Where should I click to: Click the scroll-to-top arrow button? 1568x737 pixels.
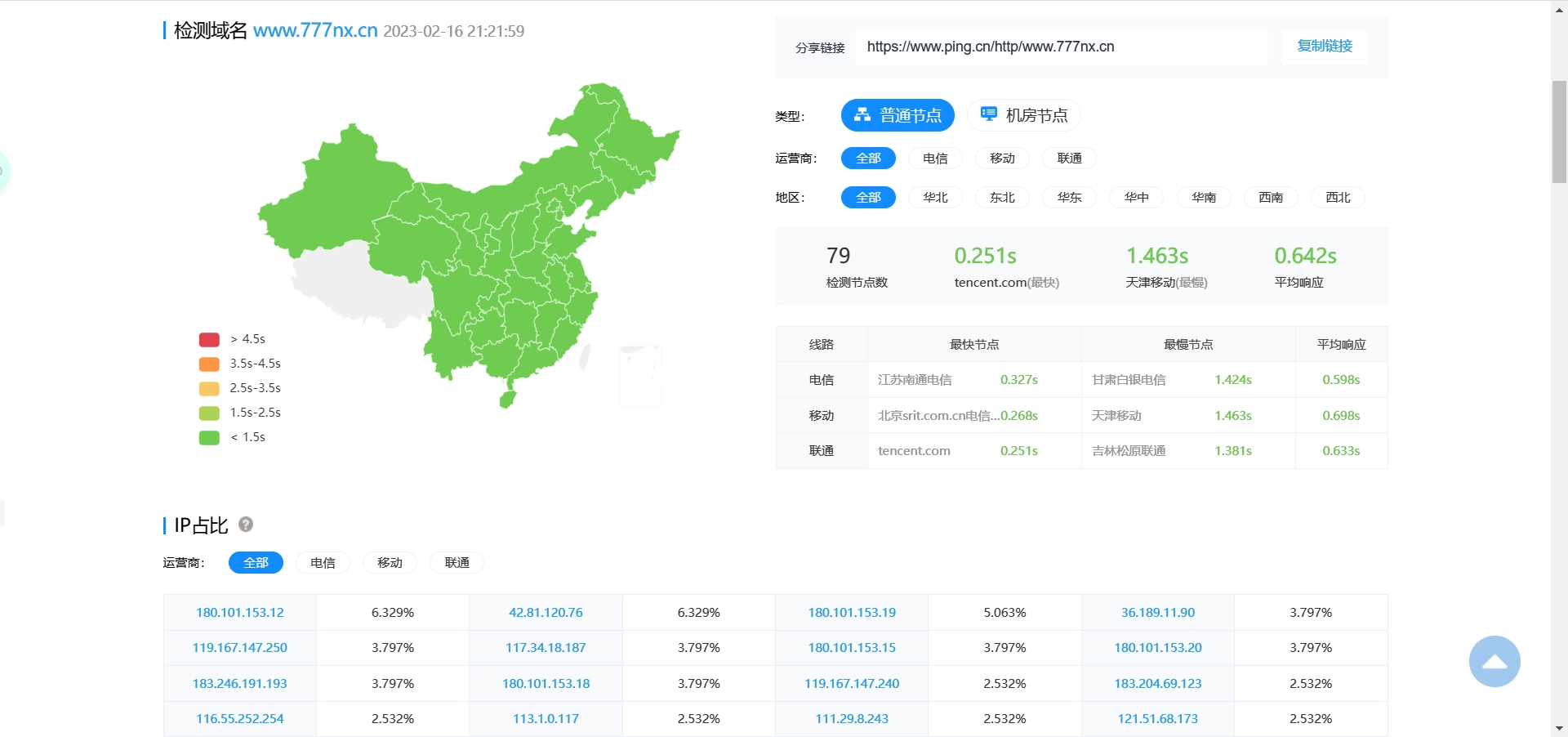pyautogui.click(x=1494, y=661)
